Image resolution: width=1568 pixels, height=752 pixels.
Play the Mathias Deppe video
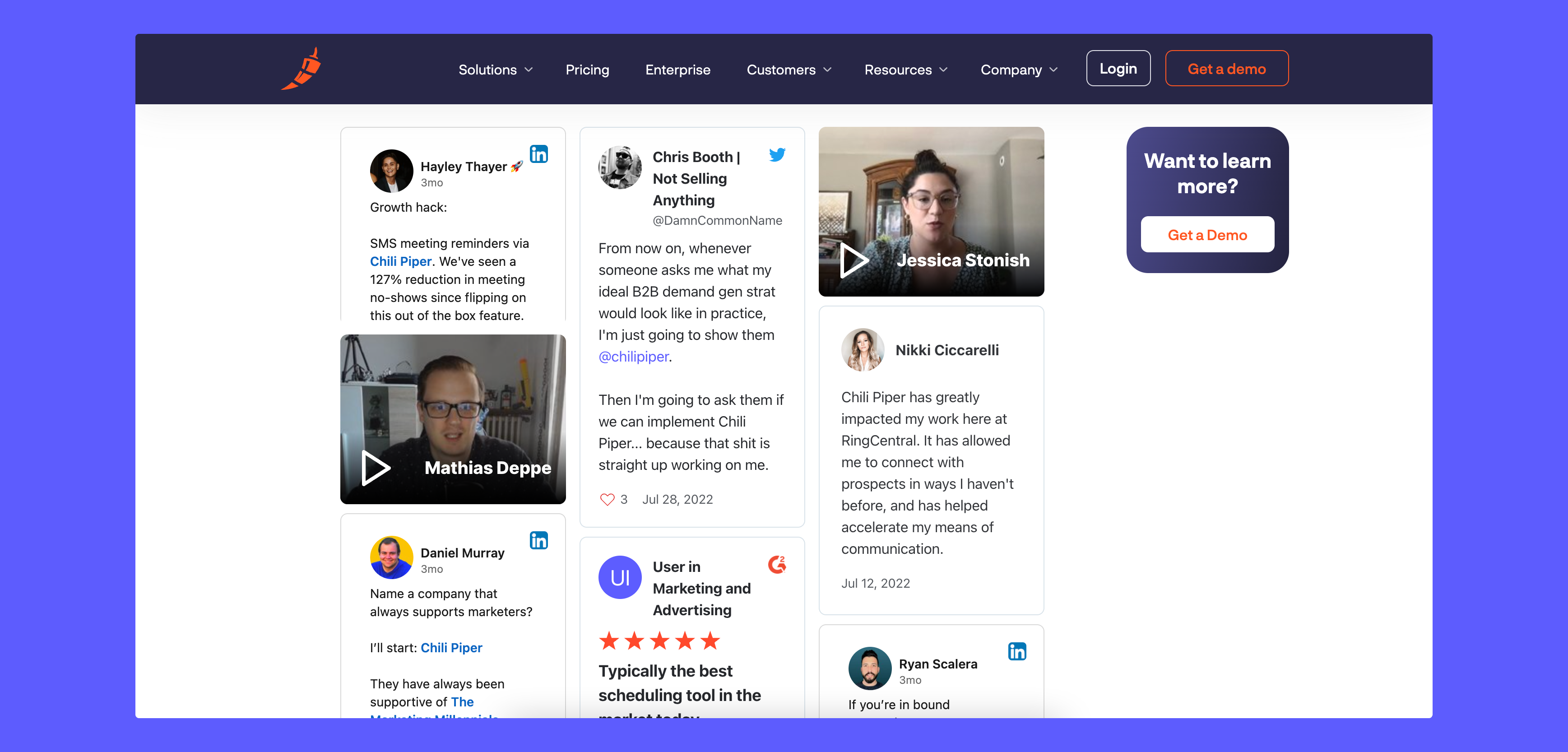tap(375, 468)
